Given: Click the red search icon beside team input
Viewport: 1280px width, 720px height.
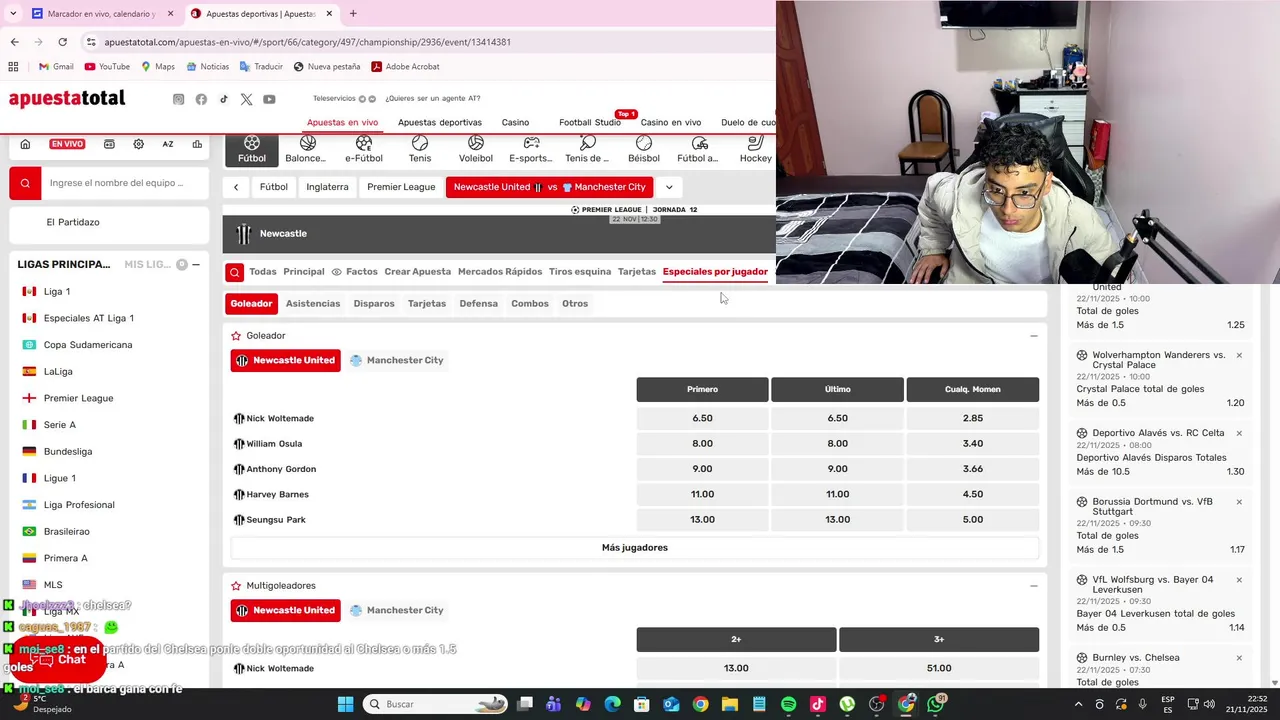Looking at the screenshot, I should coord(25,183).
